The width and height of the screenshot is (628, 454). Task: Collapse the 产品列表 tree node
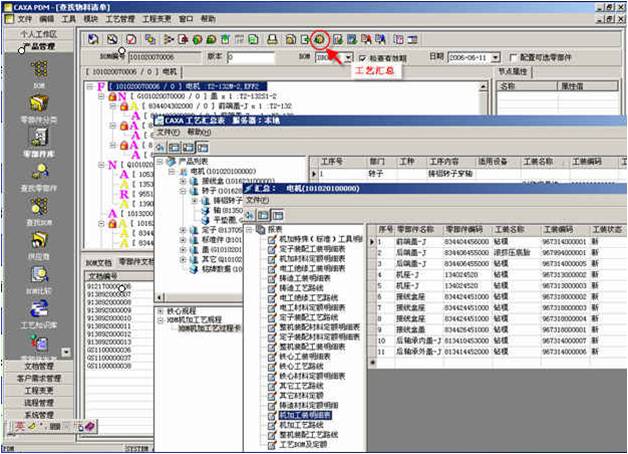[x=160, y=162]
